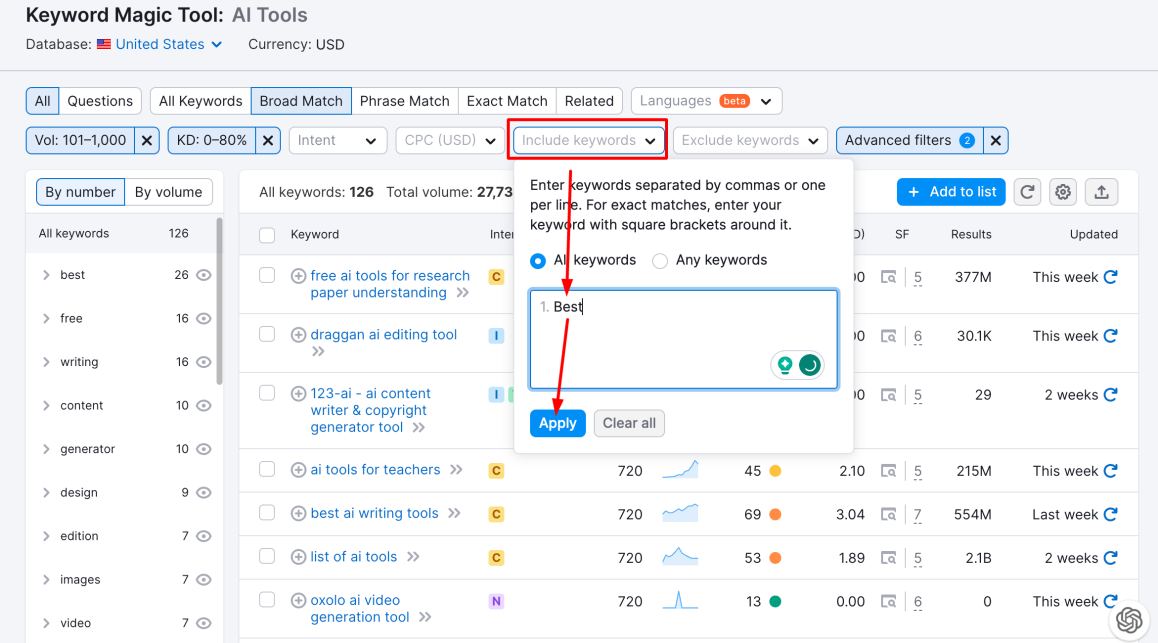Screen dimensions: 1158x643
Task: Check the 'list of ai tools' checkbox
Action: click(x=267, y=556)
